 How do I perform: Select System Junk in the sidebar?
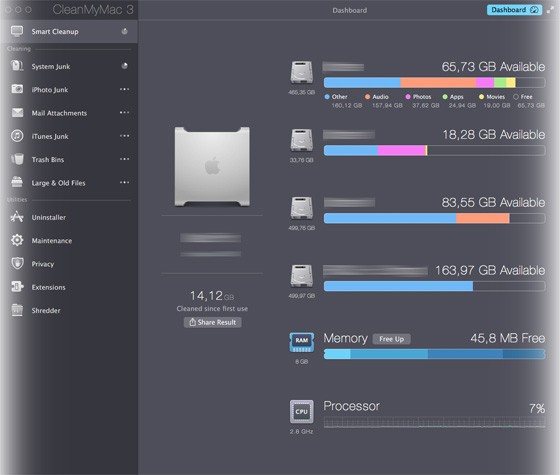click(x=69, y=66)
